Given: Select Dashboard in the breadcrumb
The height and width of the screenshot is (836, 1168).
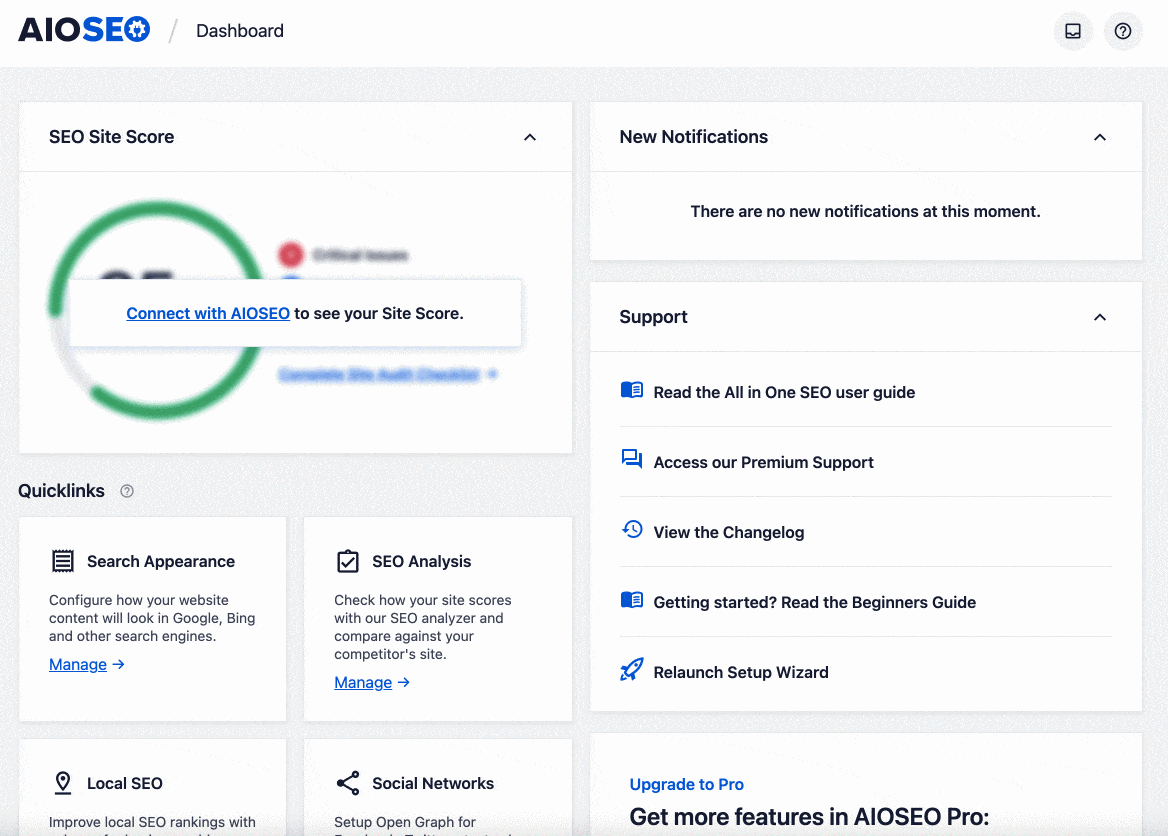Looking at the screenshot, I should click(239, 31).
